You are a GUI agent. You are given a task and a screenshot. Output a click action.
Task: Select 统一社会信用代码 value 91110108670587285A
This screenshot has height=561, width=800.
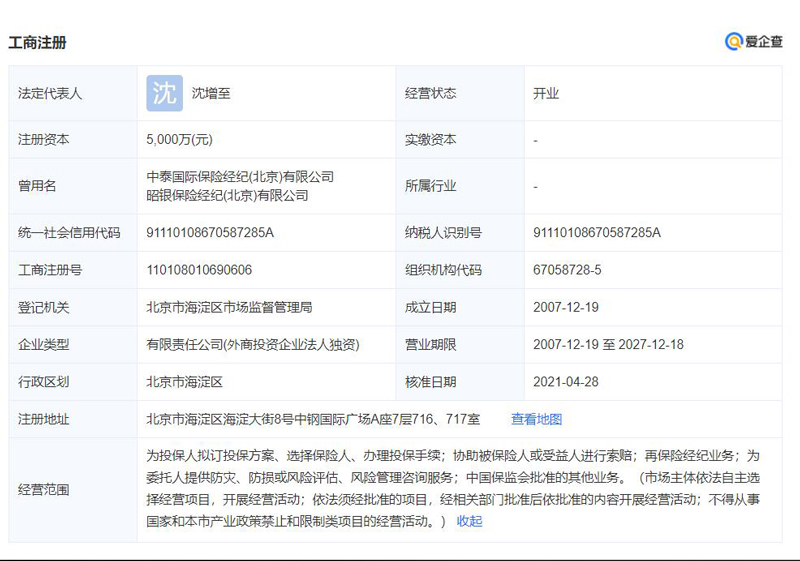[210, 233]
